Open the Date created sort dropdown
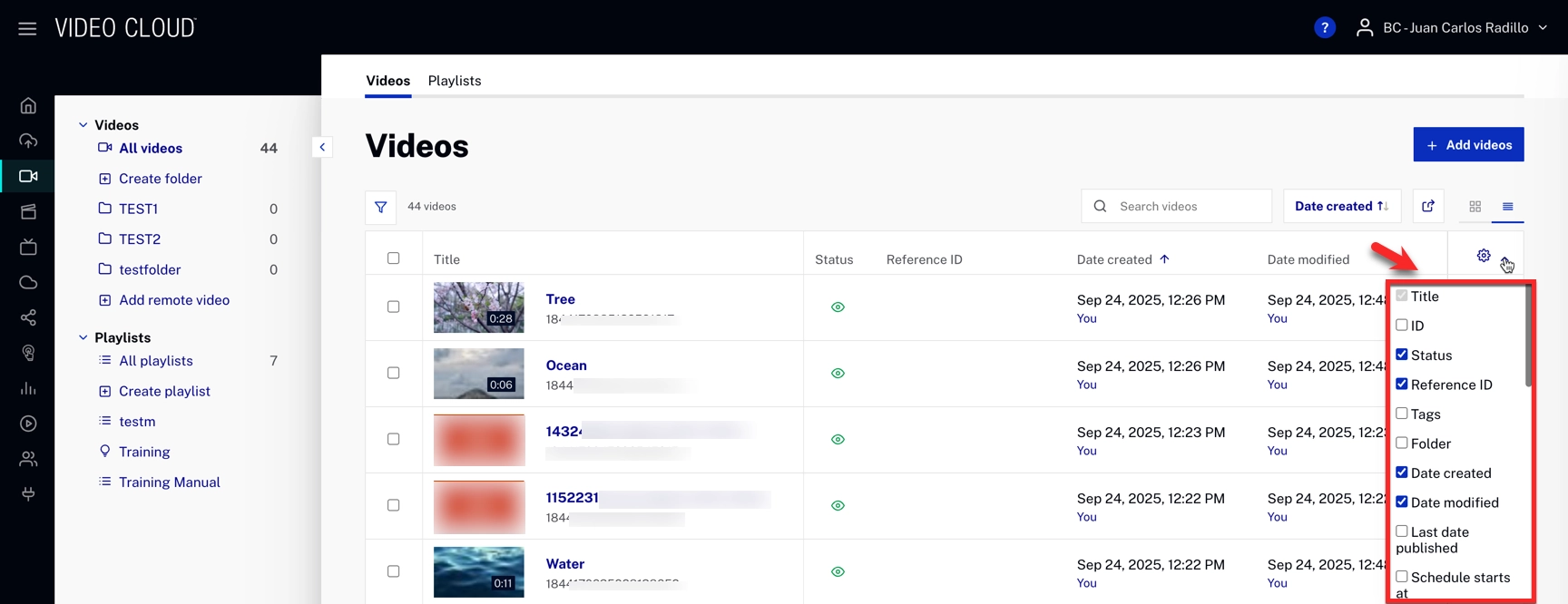 click(1341, 207)
